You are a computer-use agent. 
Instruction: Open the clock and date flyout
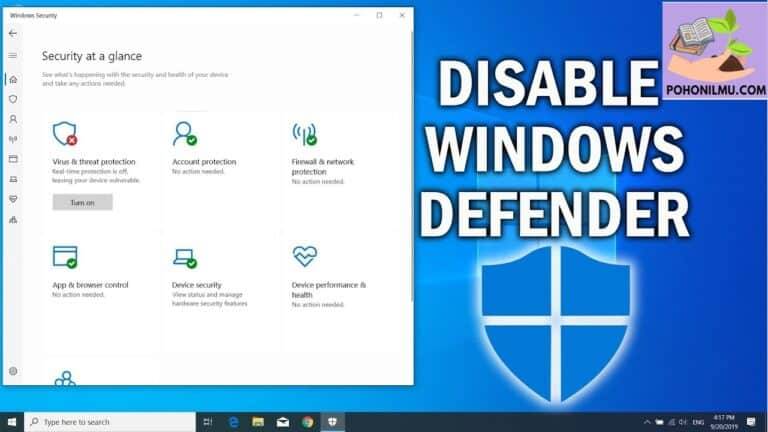click(724, 422)
